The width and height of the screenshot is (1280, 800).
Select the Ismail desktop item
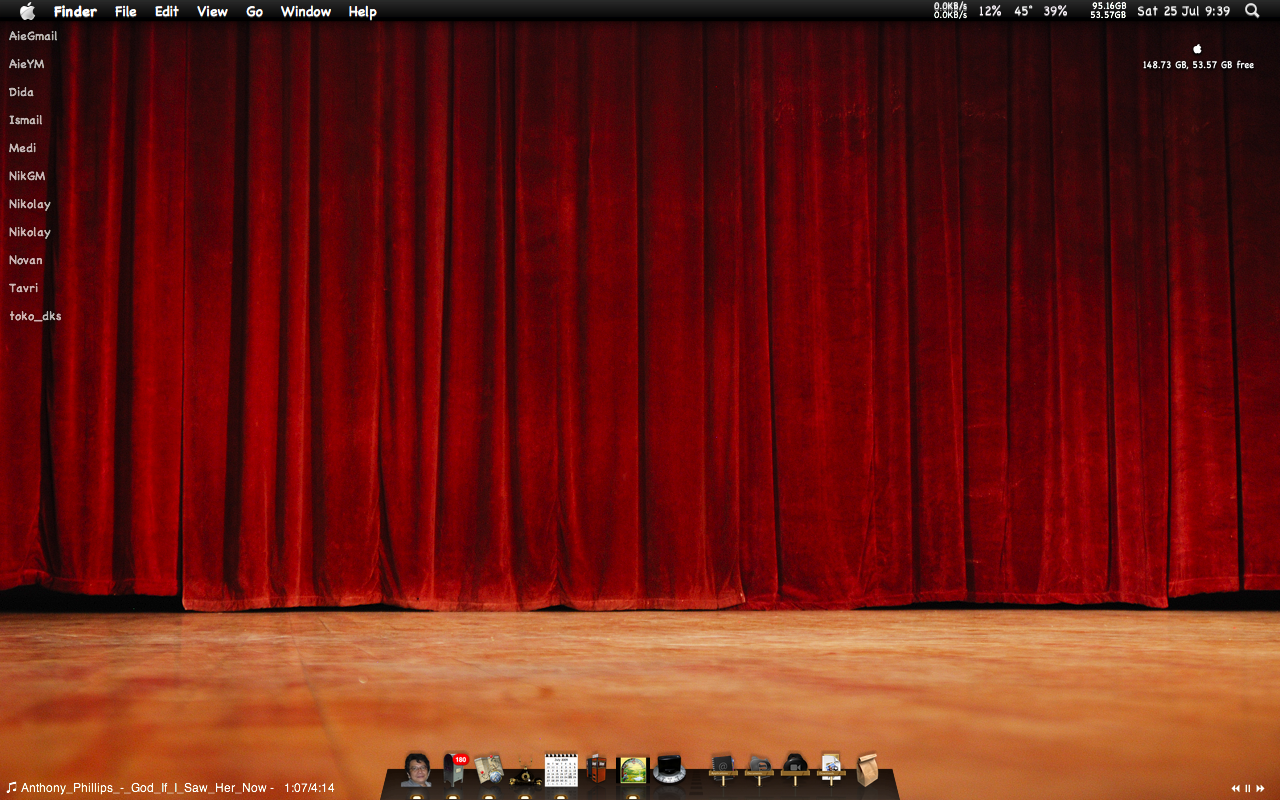[x=26, y=120]
